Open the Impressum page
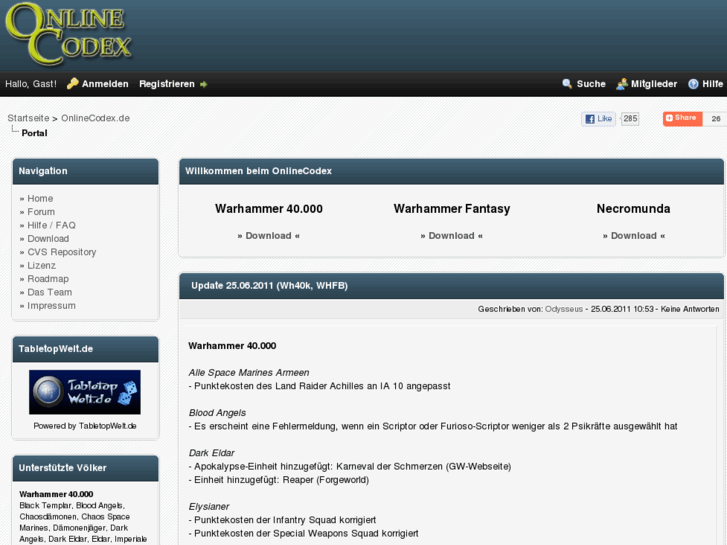This screenshot has width=727, height=545. click(x=51, y=306)
